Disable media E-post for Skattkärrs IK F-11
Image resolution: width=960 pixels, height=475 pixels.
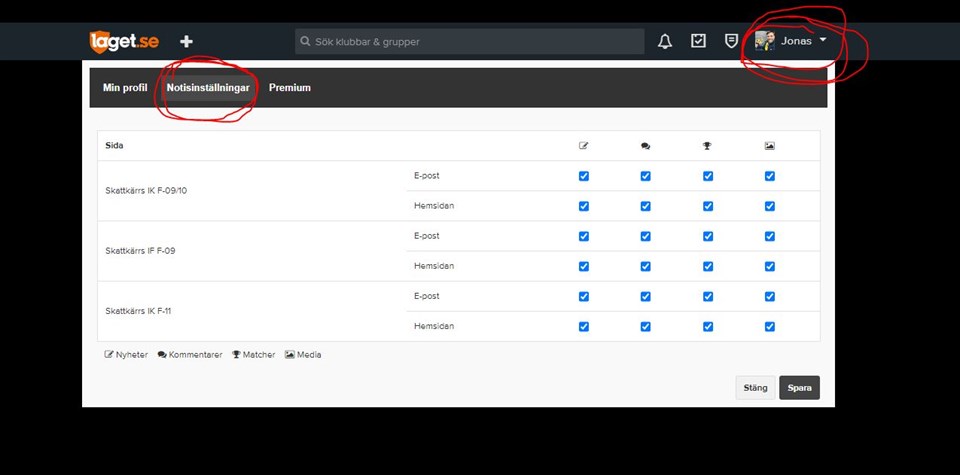[769, 296]
